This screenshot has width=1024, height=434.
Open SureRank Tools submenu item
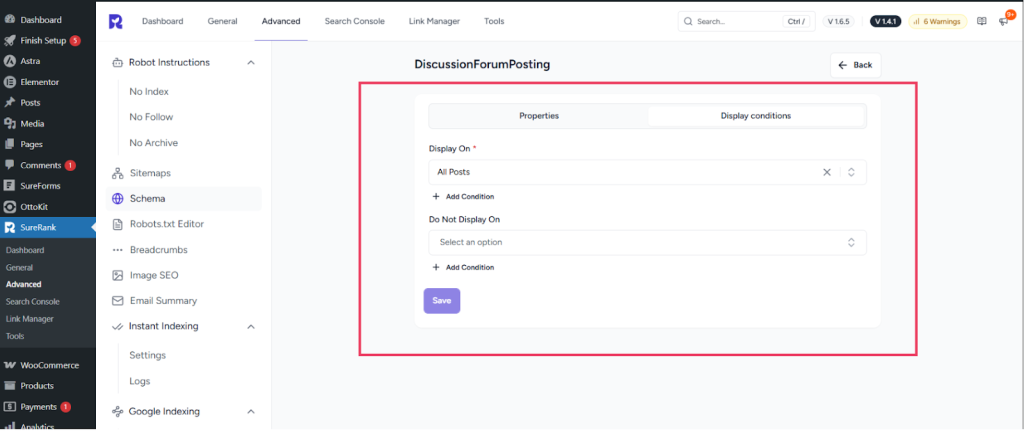click(x=15, y=336)
